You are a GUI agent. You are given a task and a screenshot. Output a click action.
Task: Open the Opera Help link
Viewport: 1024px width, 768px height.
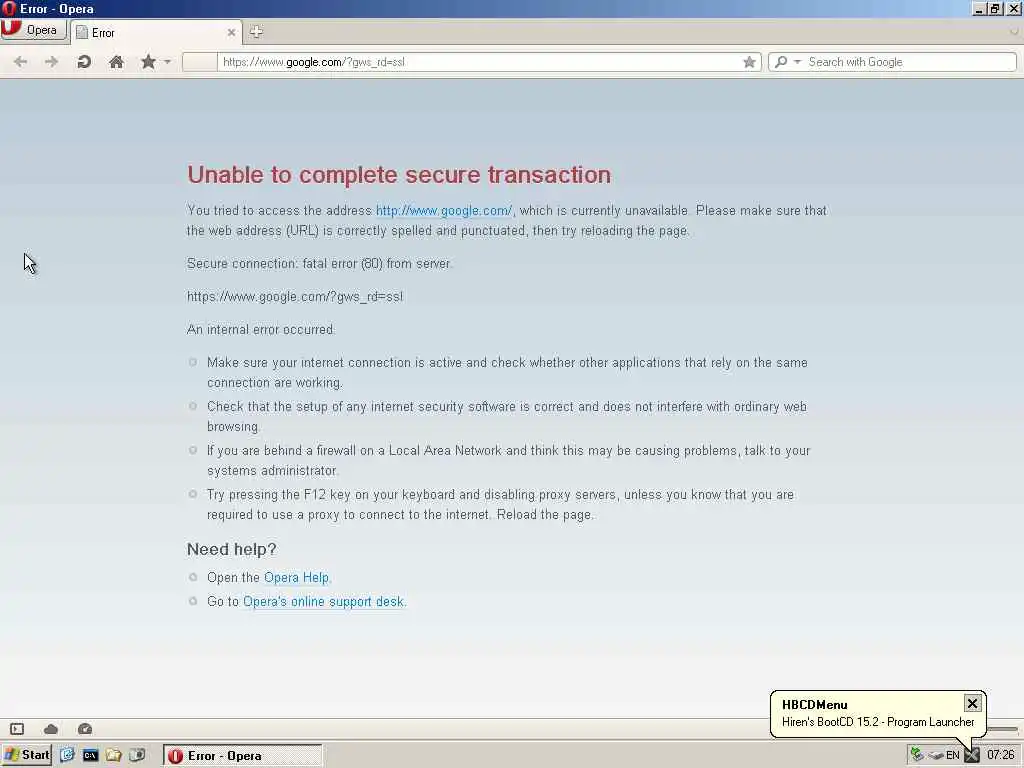(x=296, y=578)
